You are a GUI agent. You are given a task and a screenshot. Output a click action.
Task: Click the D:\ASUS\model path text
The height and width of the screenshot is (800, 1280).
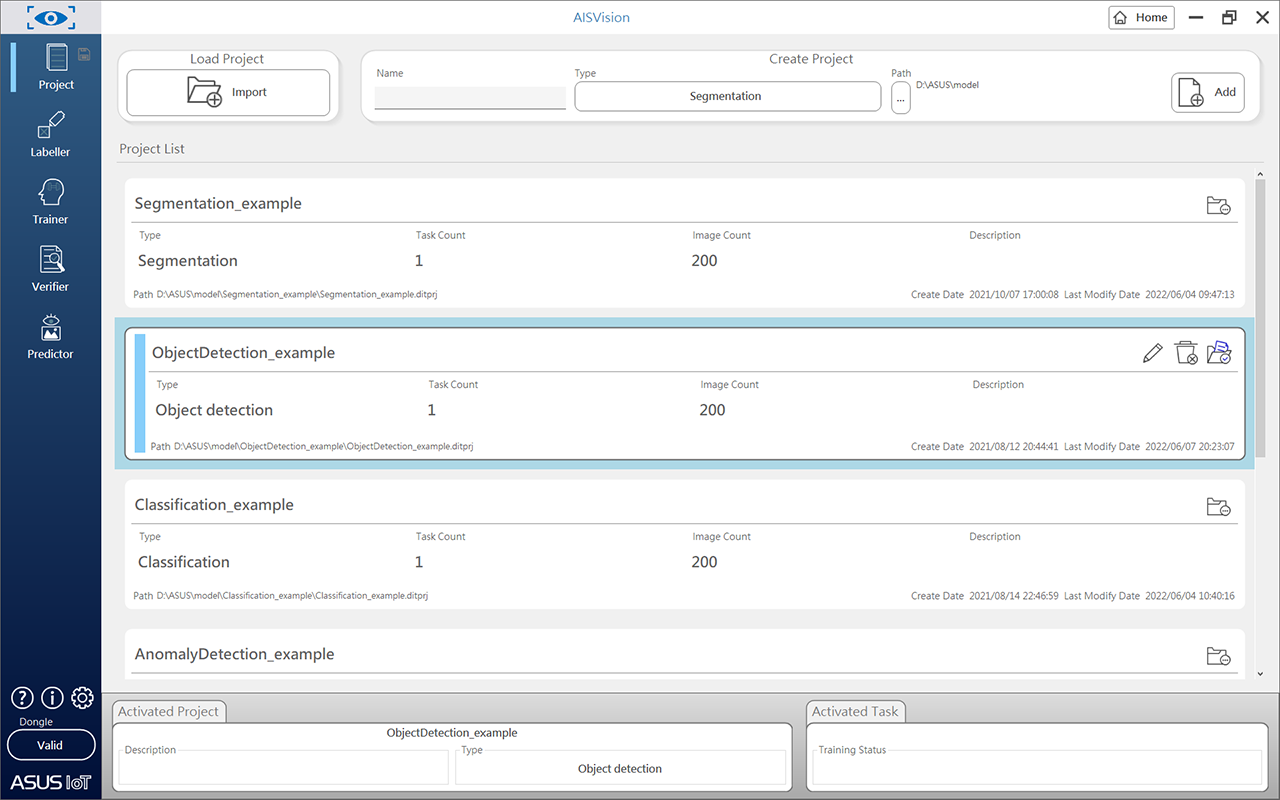pyautogui.click(x=947, y=85)
